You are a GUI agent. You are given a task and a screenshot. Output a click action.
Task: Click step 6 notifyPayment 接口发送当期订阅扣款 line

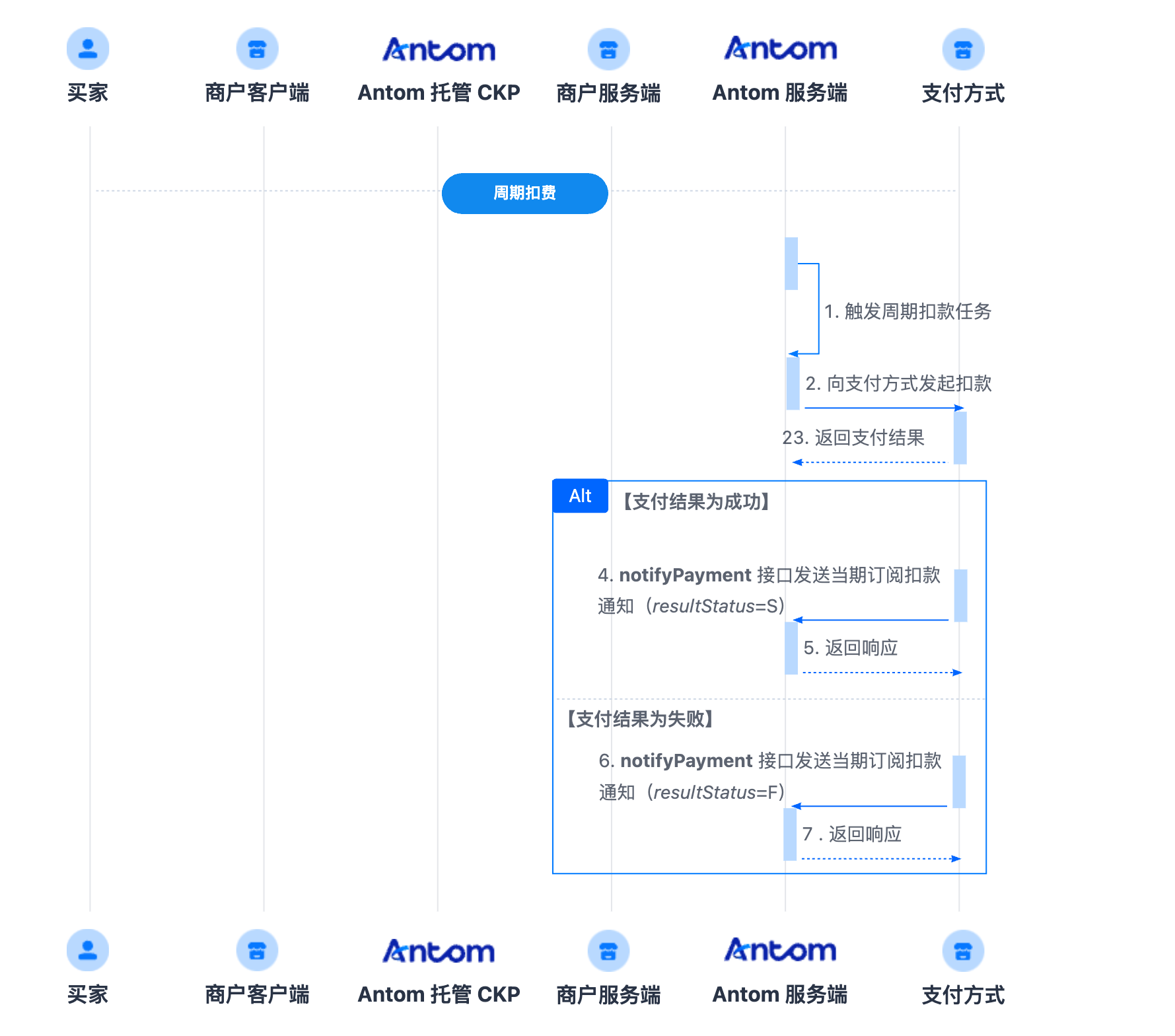point(770,760)
